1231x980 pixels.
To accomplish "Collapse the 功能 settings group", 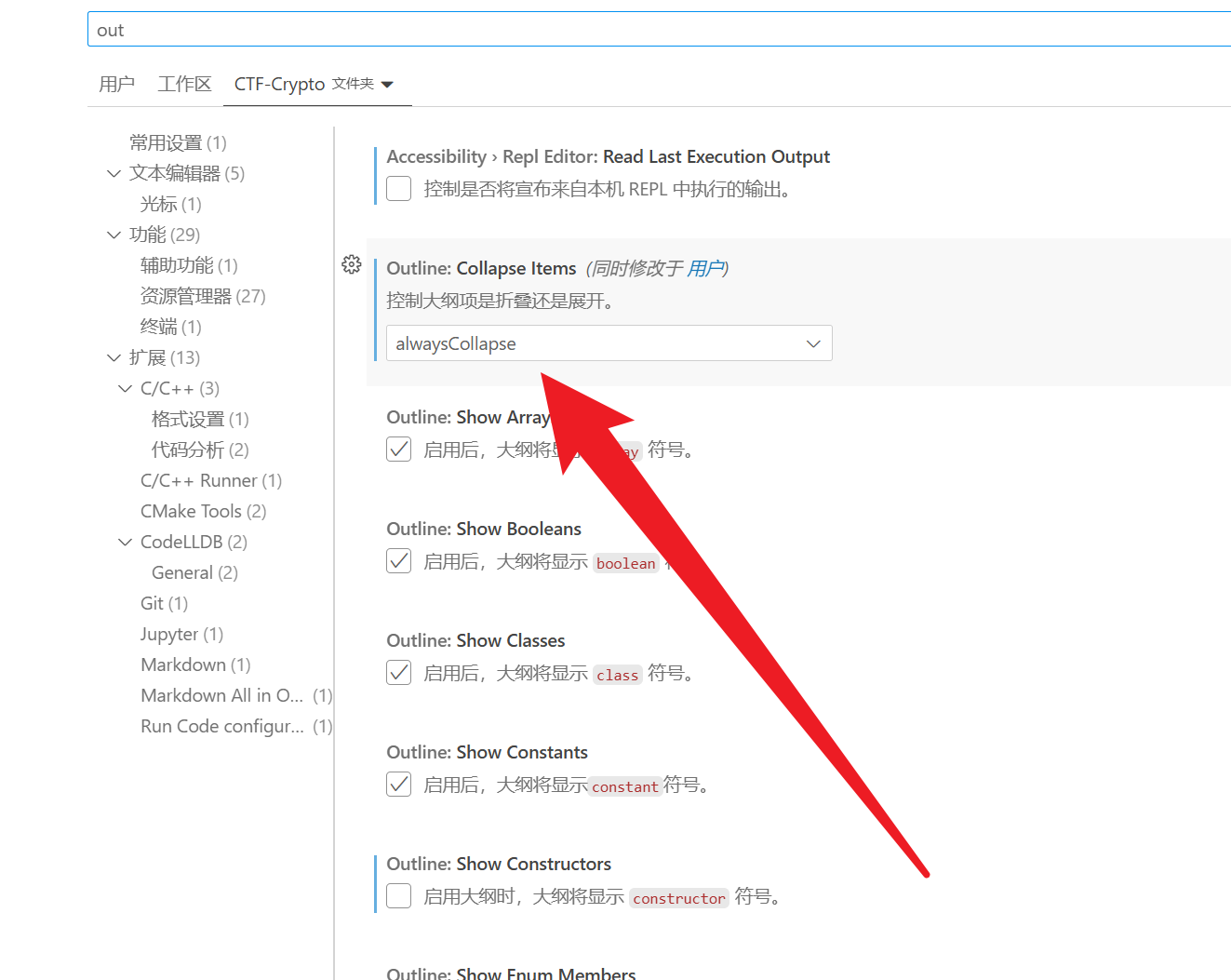I will tap(114, 235).
